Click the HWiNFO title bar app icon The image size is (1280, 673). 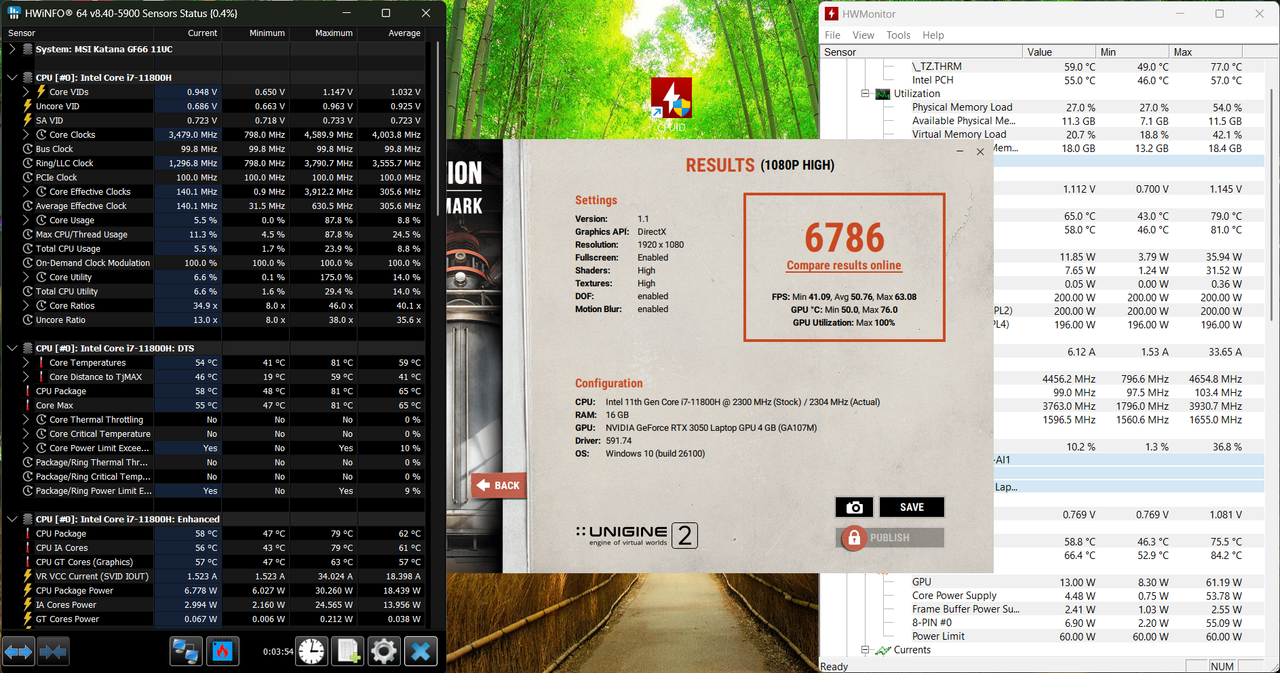pos(16,13)
